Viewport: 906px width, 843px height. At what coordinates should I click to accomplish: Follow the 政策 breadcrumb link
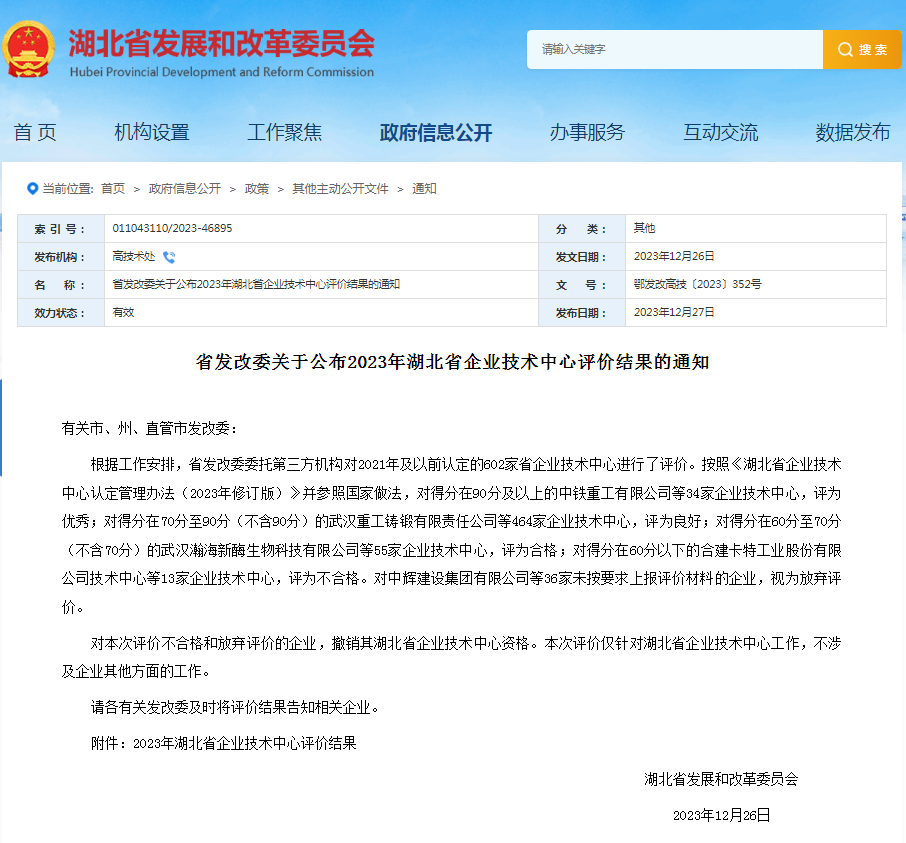click(x=257, y=188)
